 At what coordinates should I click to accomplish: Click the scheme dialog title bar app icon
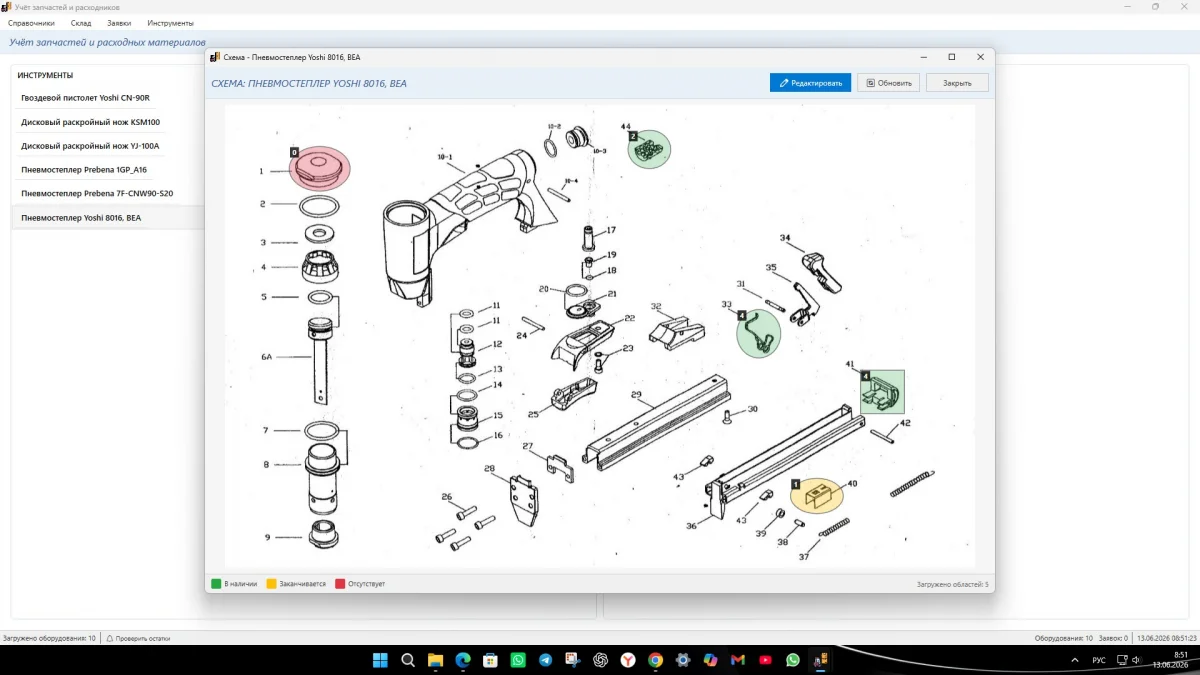(215, 57)
